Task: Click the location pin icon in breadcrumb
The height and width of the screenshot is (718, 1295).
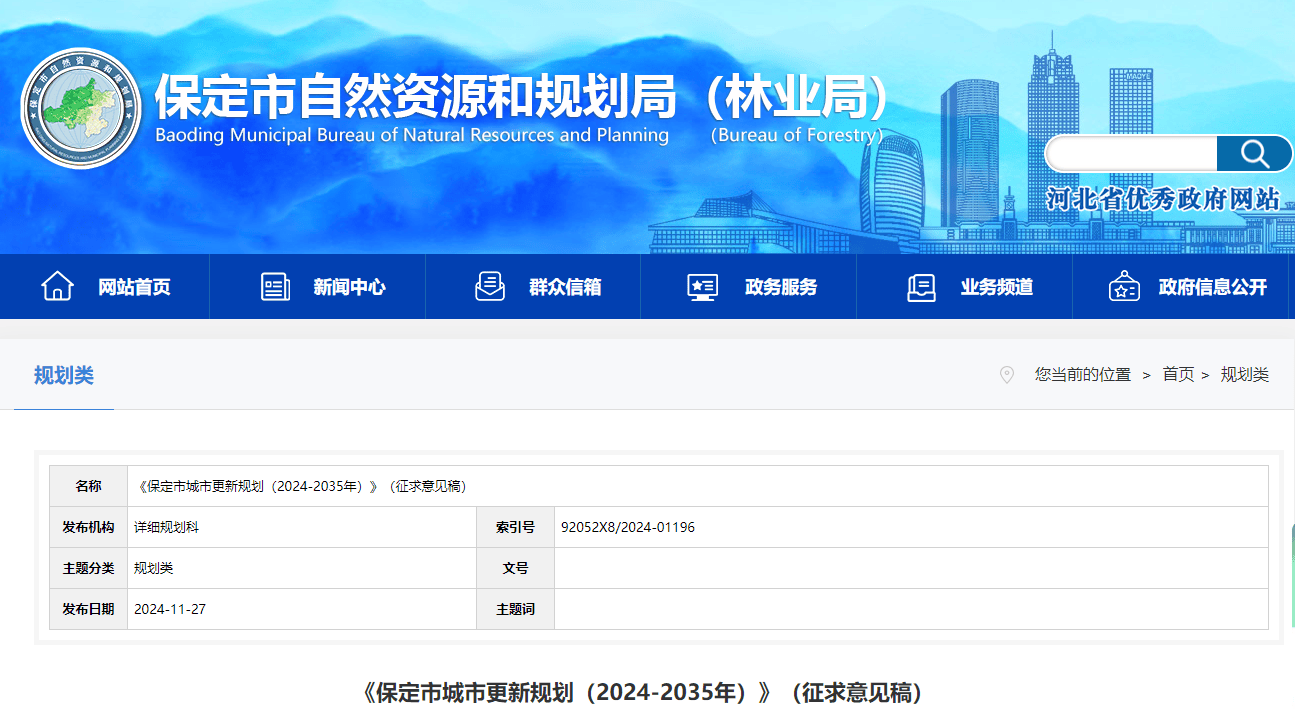Action: tap(1007, 375)
